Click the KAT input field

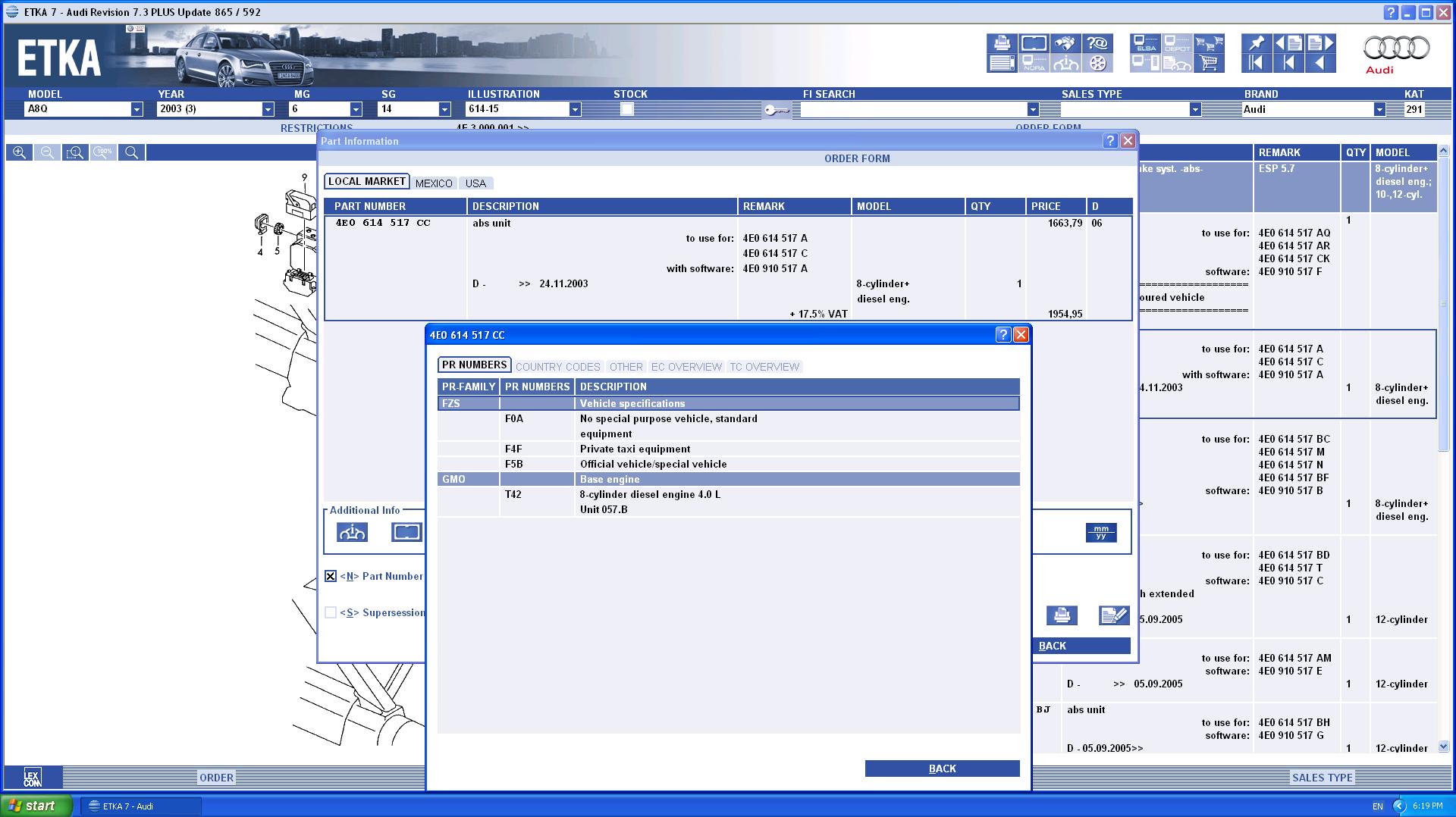pos(1415,109)
